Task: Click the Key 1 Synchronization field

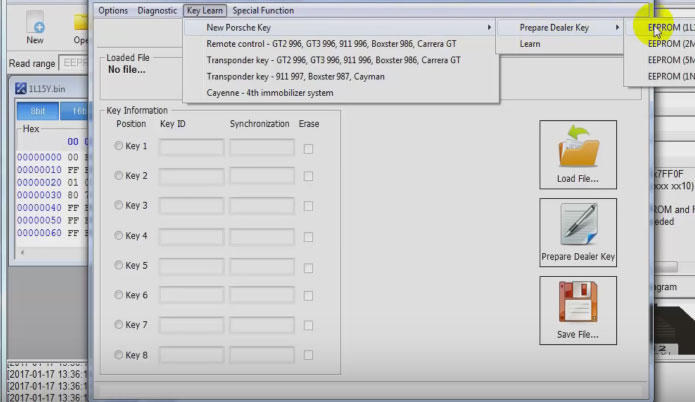Action: [x=262, y=147]
